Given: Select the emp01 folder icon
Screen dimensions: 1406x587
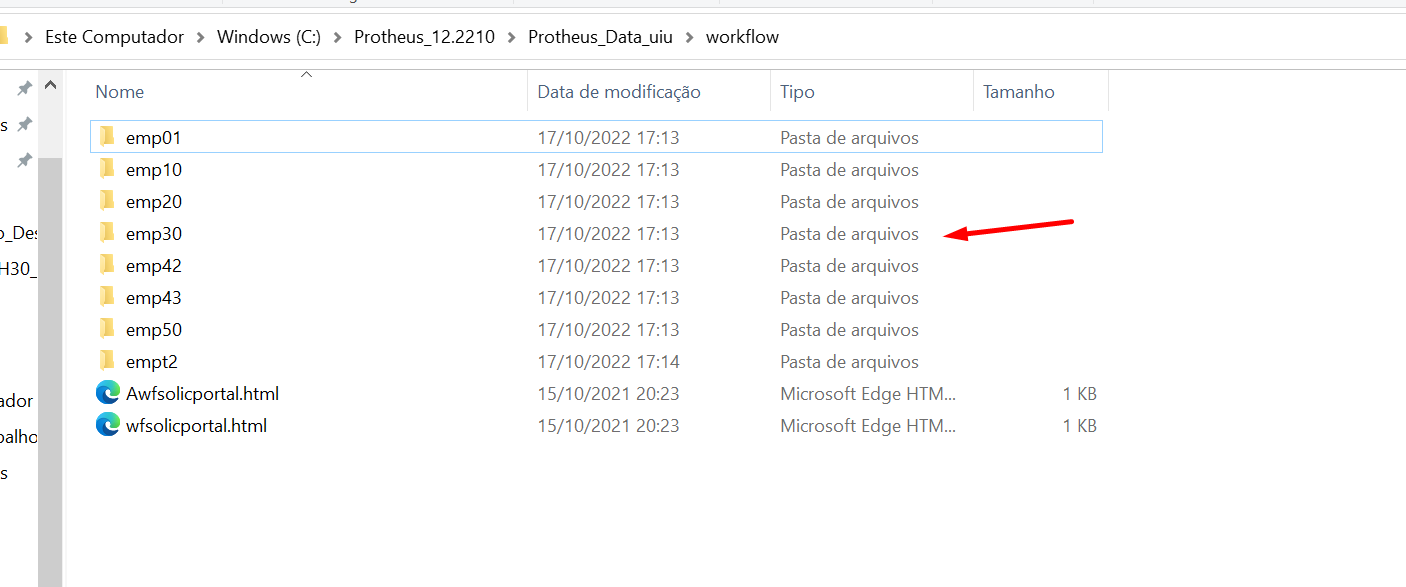Looking at the screenshot, I should [107, 137].
